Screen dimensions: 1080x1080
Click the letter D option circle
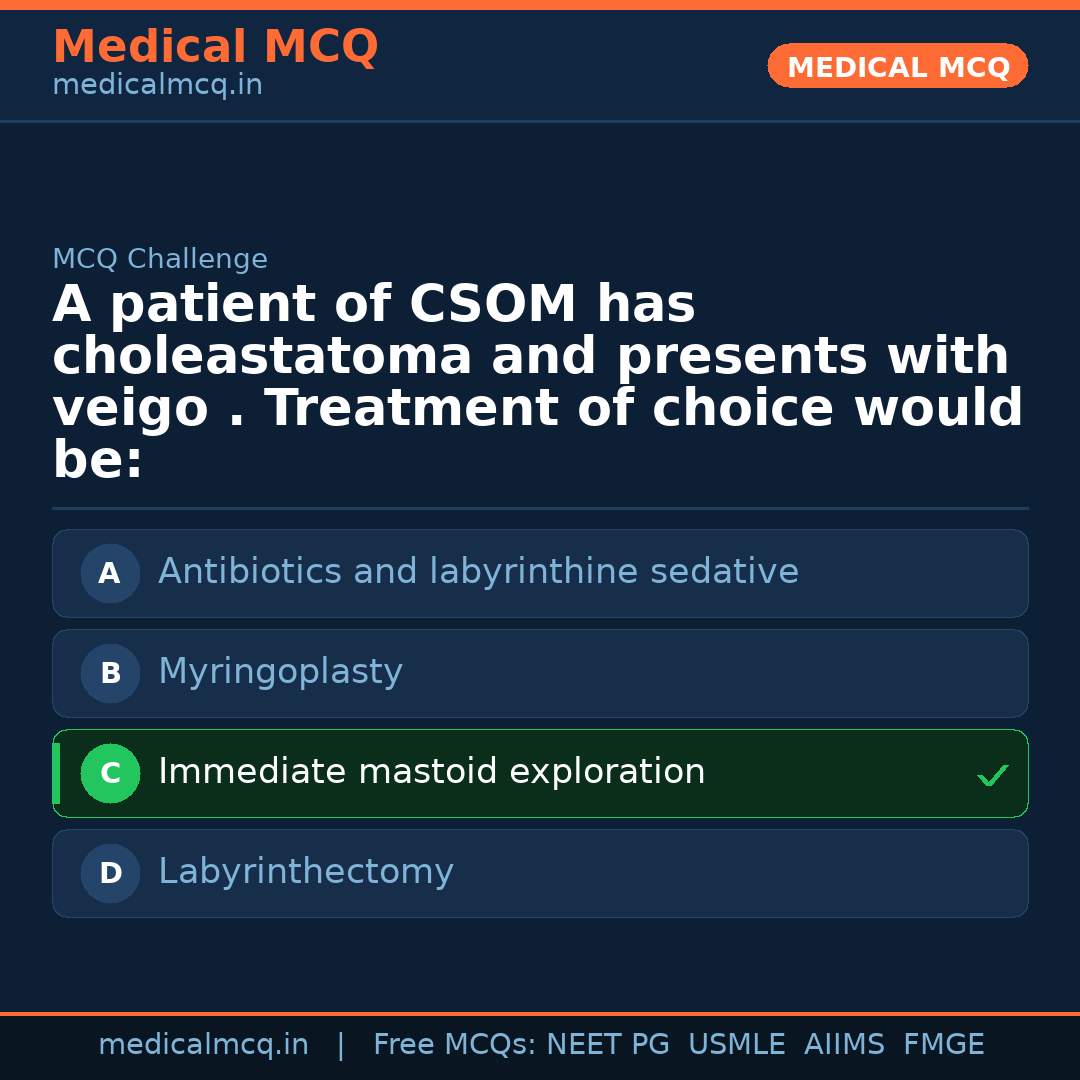coord(110,874)
